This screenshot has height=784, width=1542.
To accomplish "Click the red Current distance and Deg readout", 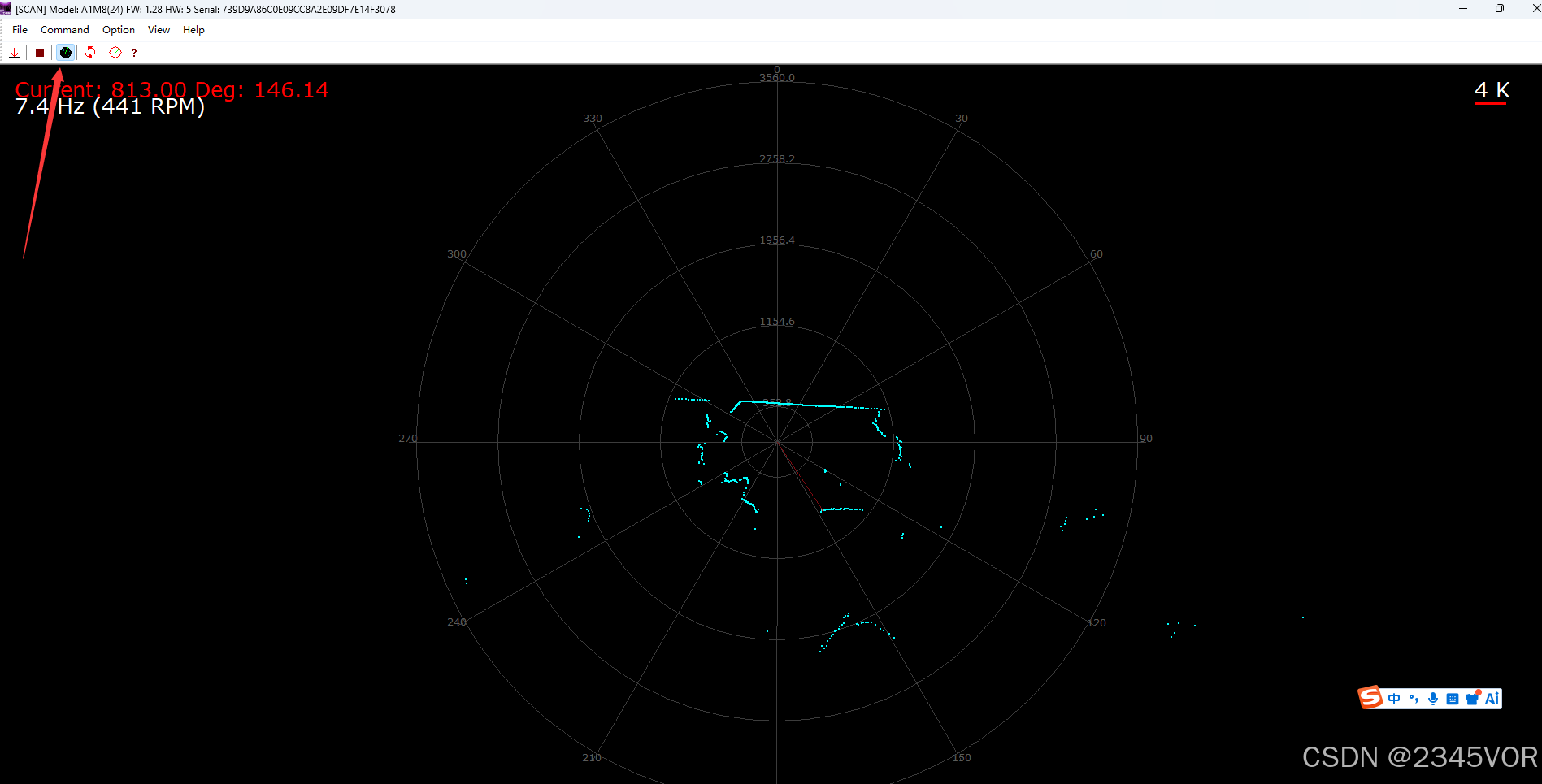I will tap(172, 89).
